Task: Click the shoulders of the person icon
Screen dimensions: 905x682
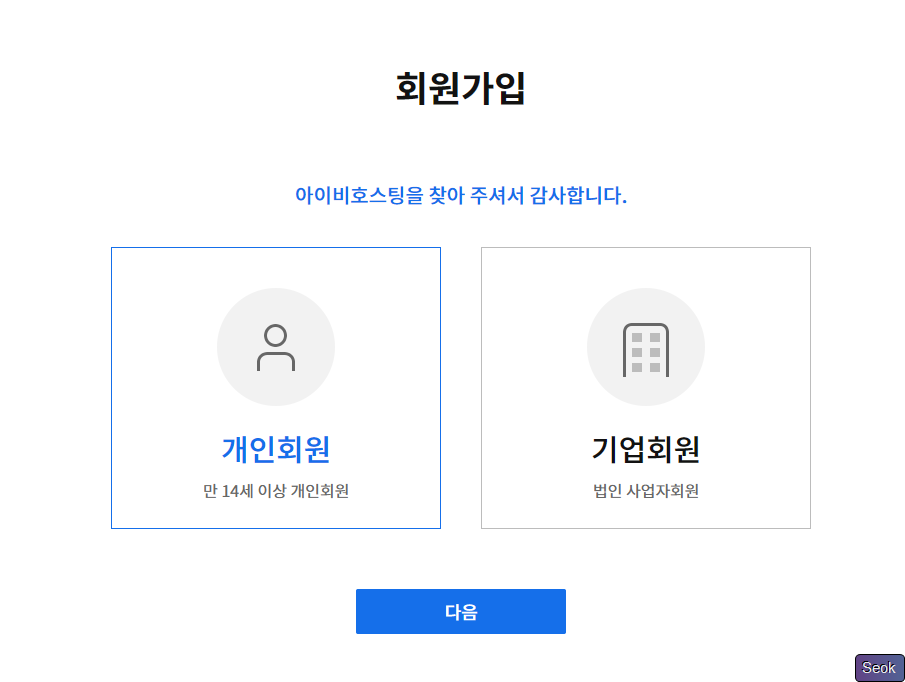Action: pyautogui.click(x=276, y=360)
